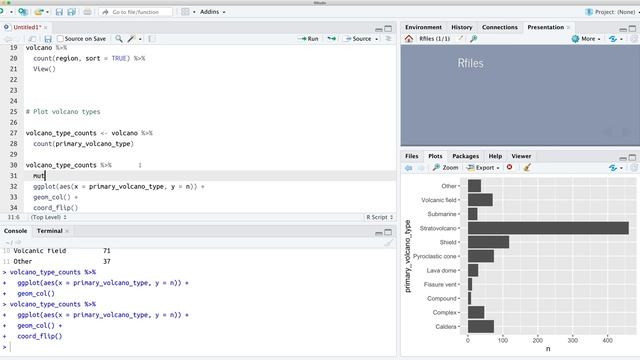The image size is (640, 360).
Task: Click the Source button
Action: pos(358,39)
